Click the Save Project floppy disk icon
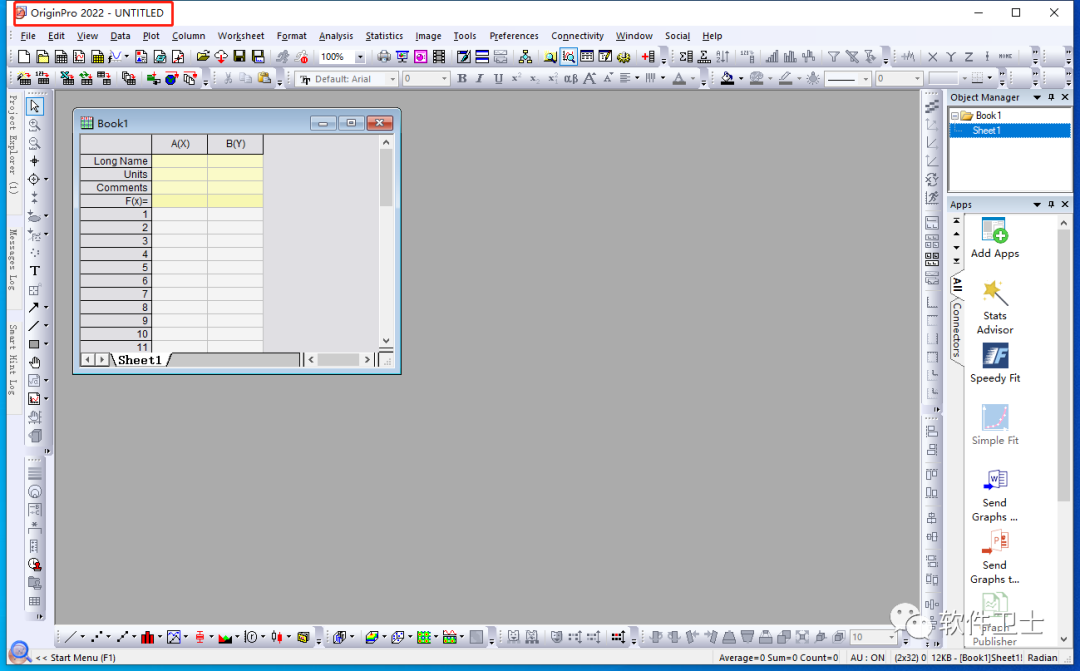 click(239, 56)
